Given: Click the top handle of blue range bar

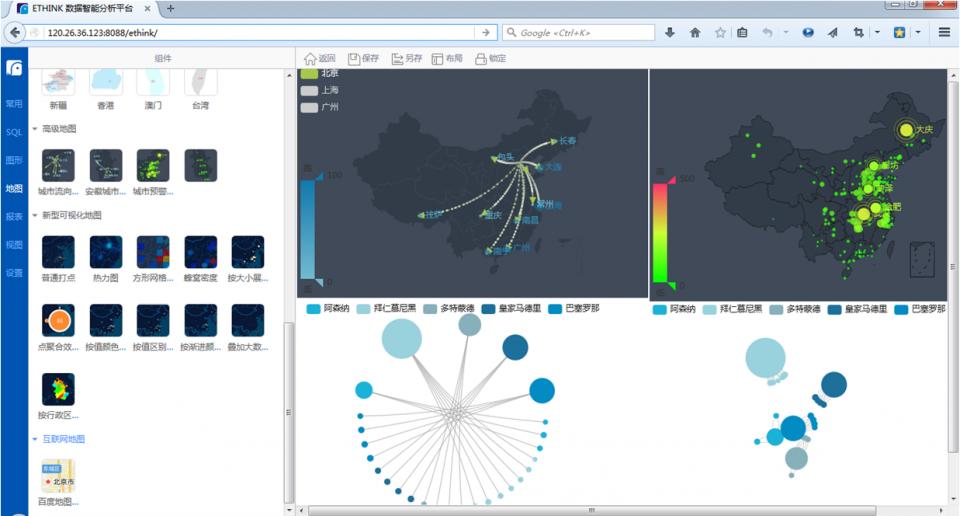Looking at the screenshot, I should coord(319,178).
